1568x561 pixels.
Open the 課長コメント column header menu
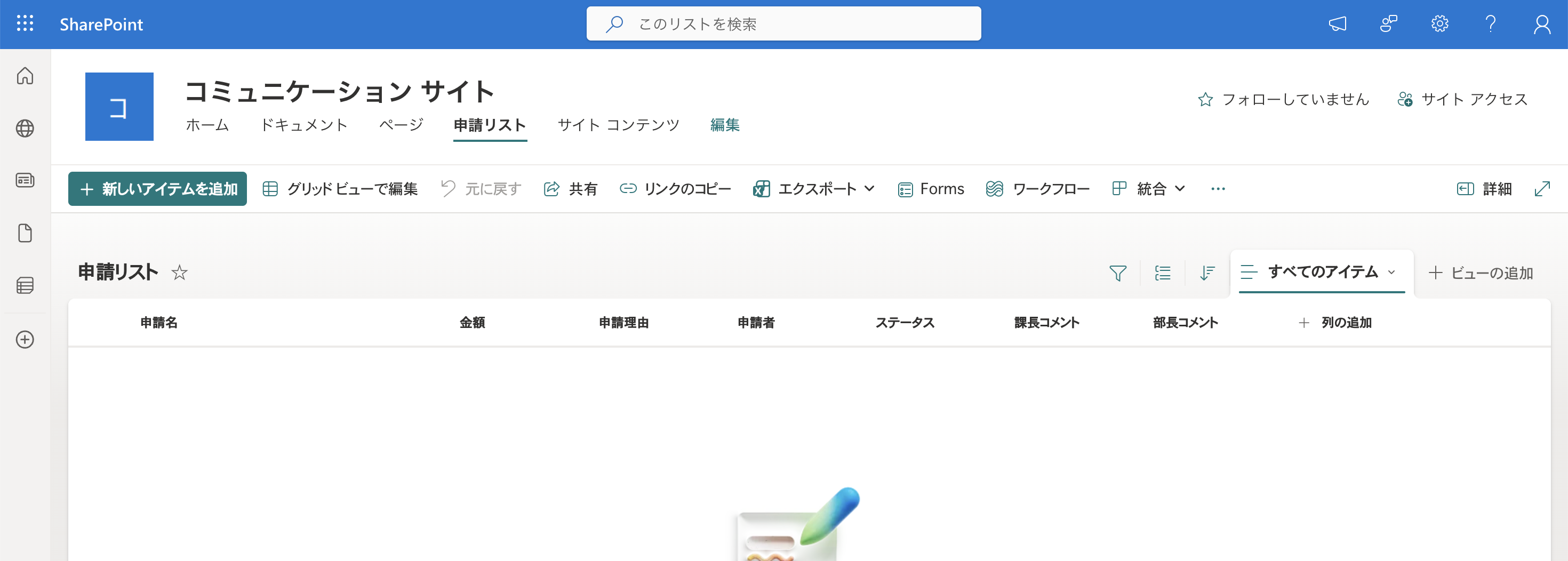pos(1046,323)
